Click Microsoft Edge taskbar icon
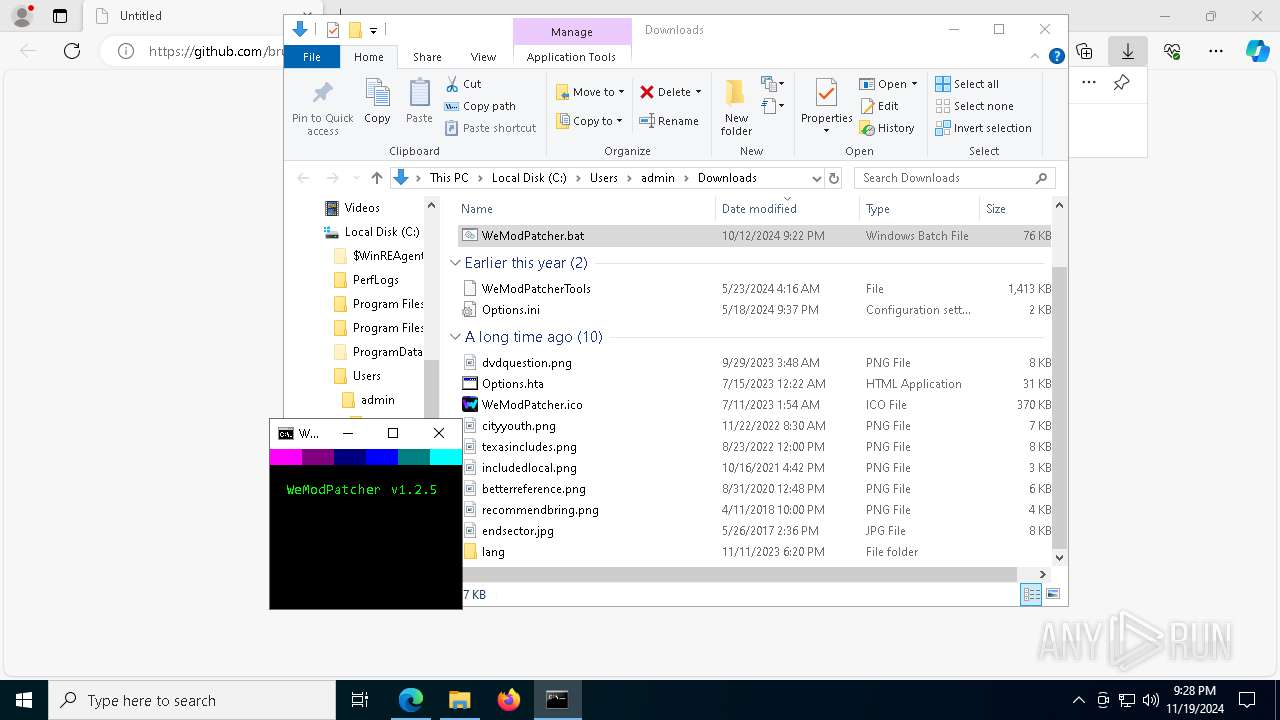Screen dimensions: 1280x720 tap(411, 700)
